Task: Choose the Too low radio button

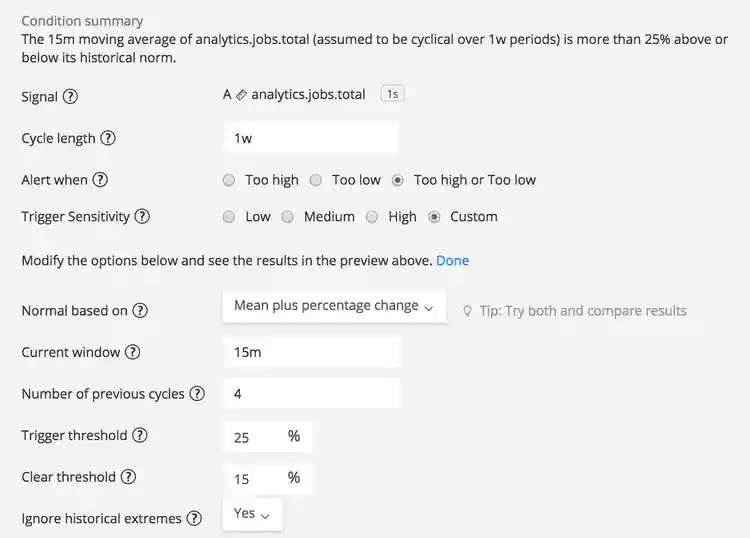Action: point(315,180)
